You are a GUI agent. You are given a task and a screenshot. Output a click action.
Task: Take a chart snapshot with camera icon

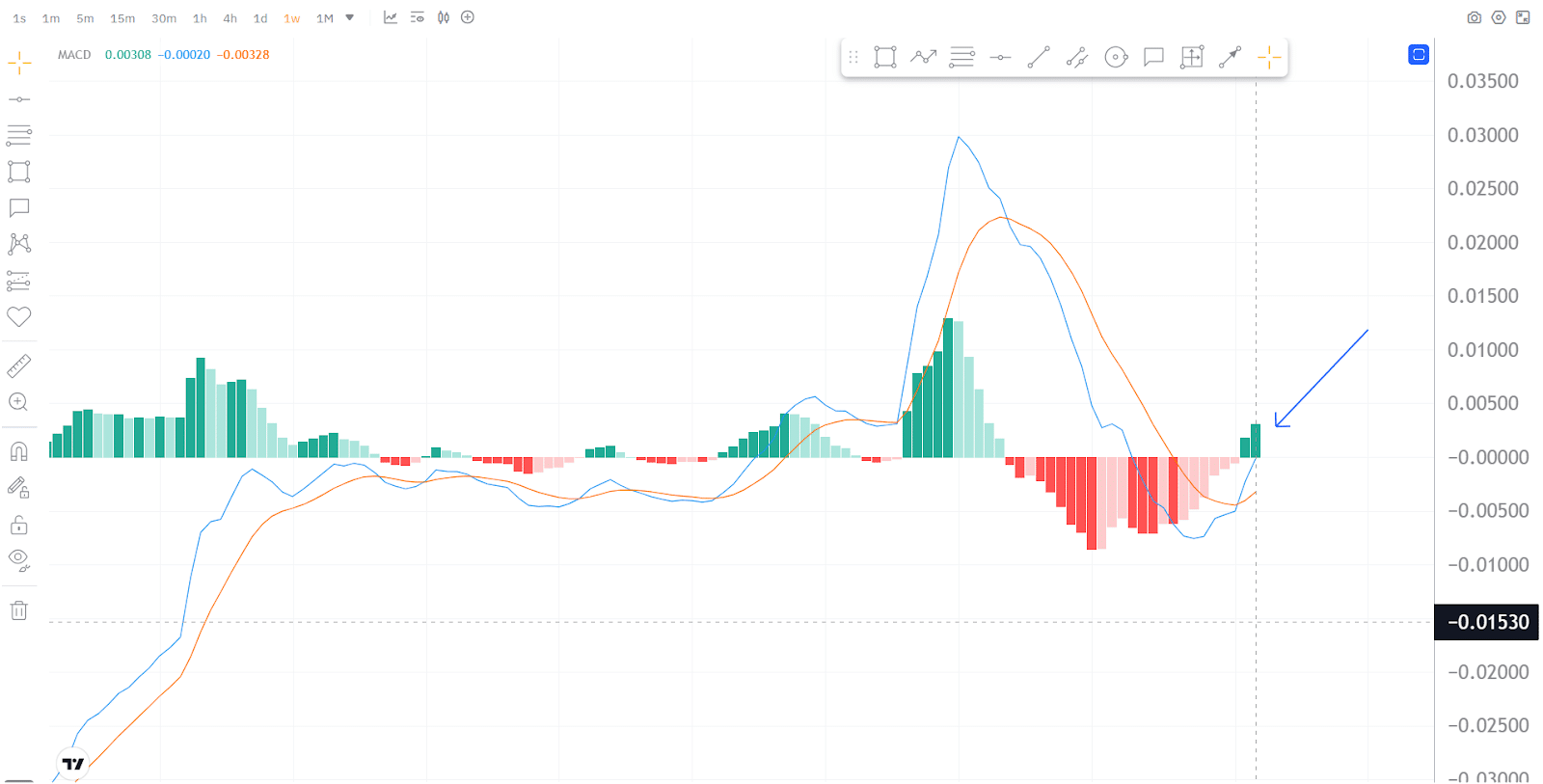pyautogui.click(x=1474, y=17)
